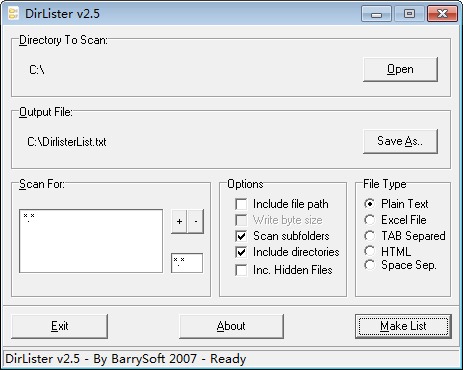Image resolution: width=463 pixels, height=370 pixels.
Task: Minimize the DirLister window
Action: pos(376,14)
